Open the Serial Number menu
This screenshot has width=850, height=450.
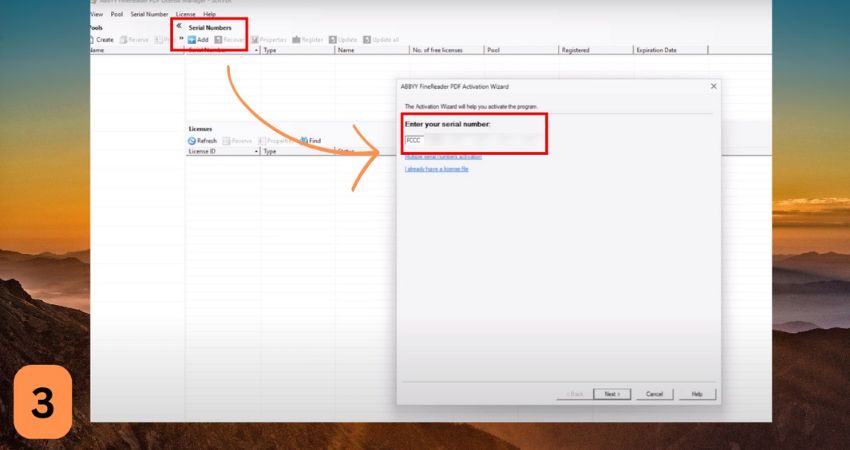[x=149, y=14]
